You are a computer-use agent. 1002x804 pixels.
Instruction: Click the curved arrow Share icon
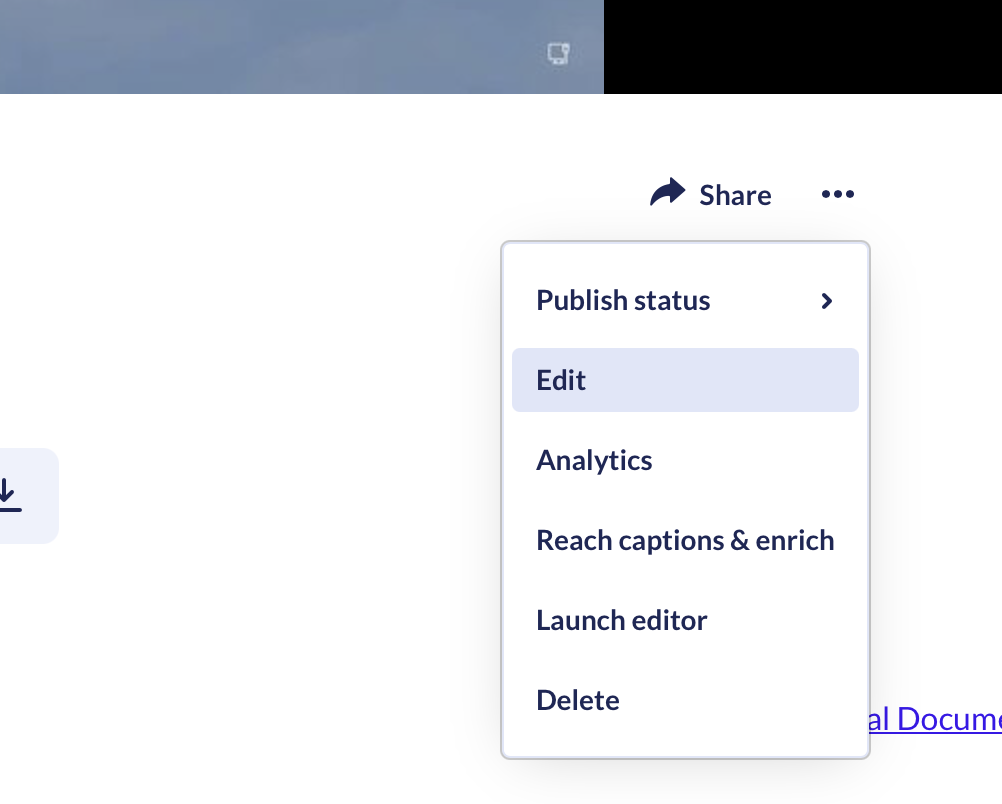[667, 192]
